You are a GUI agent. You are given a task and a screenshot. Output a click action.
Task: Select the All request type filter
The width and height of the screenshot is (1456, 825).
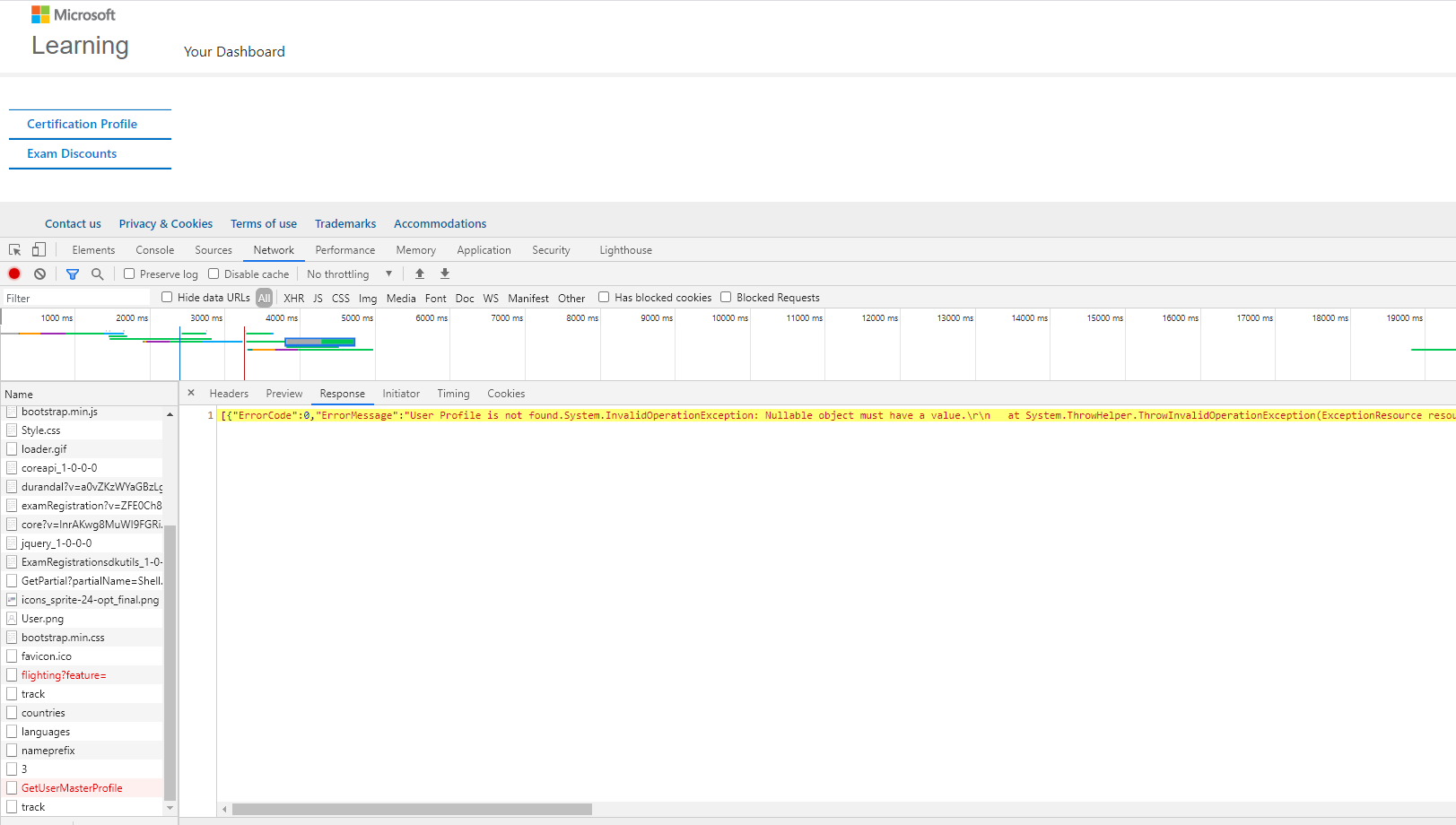click(x=264, y=298)
